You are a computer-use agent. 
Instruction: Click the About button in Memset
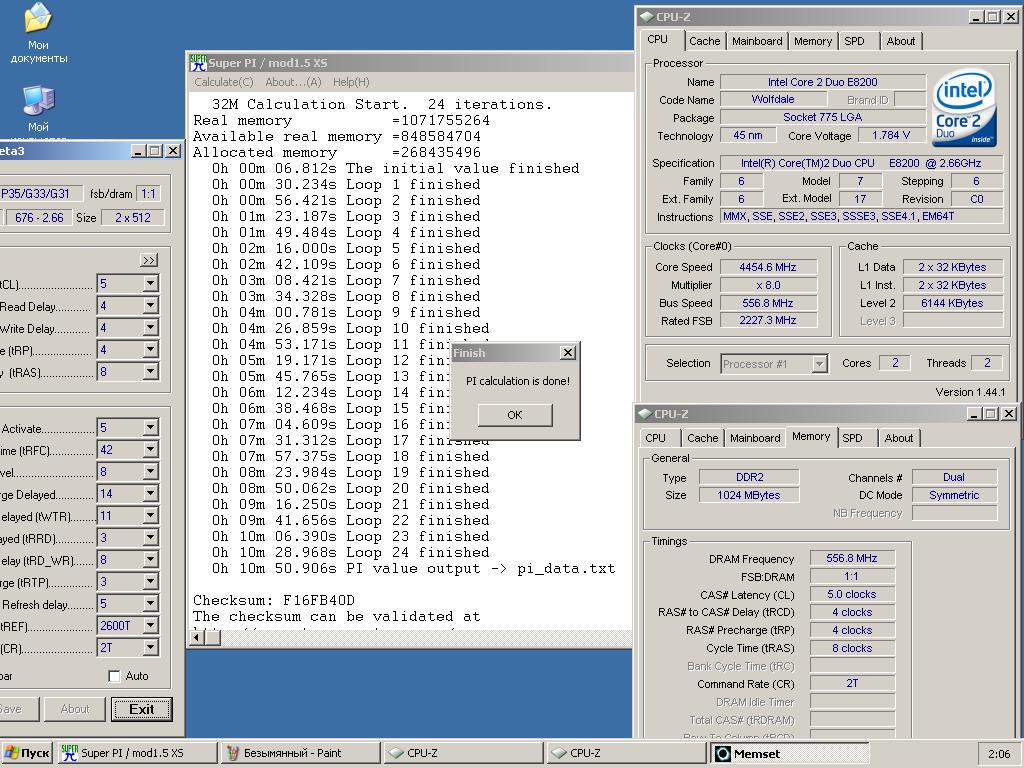75,709
